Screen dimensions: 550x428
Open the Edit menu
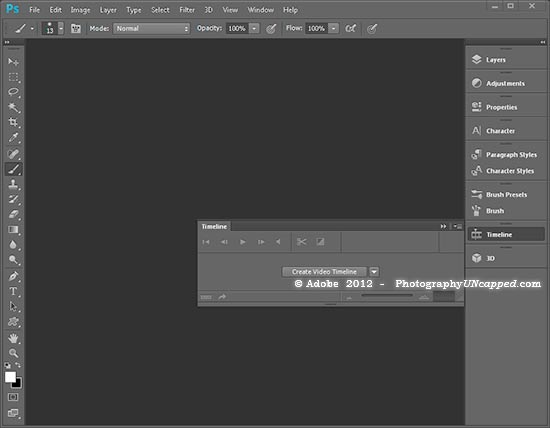pos(55,10)
